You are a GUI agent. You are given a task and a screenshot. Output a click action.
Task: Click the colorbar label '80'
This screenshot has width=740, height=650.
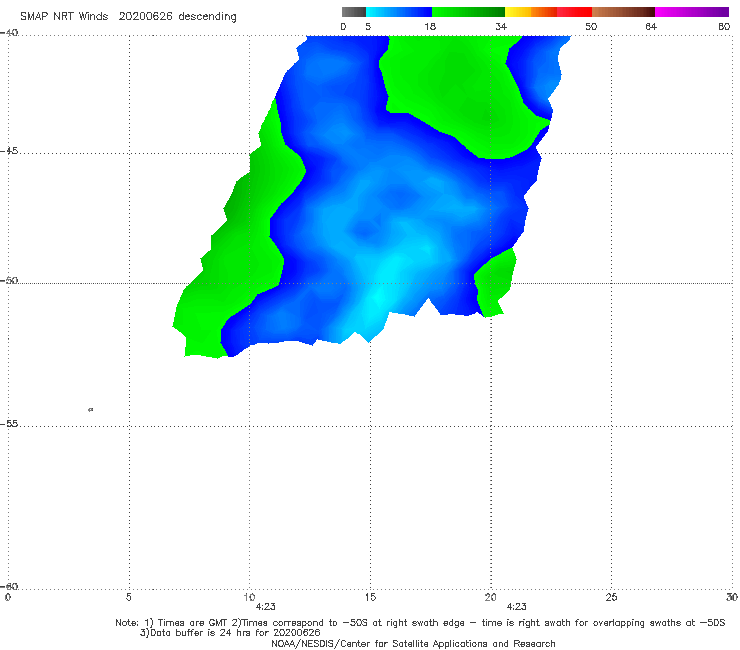[724, 27]
